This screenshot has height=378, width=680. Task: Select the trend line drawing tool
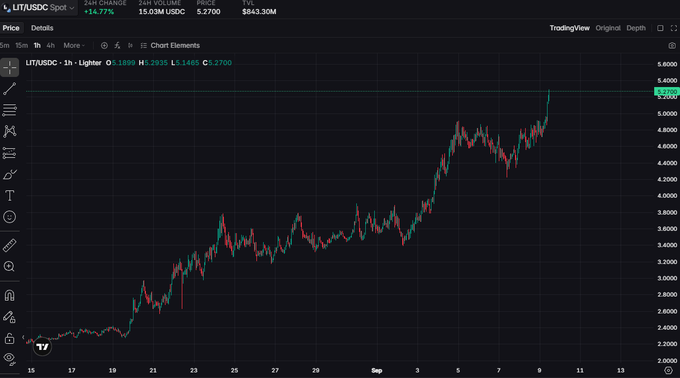pos(10,89)
